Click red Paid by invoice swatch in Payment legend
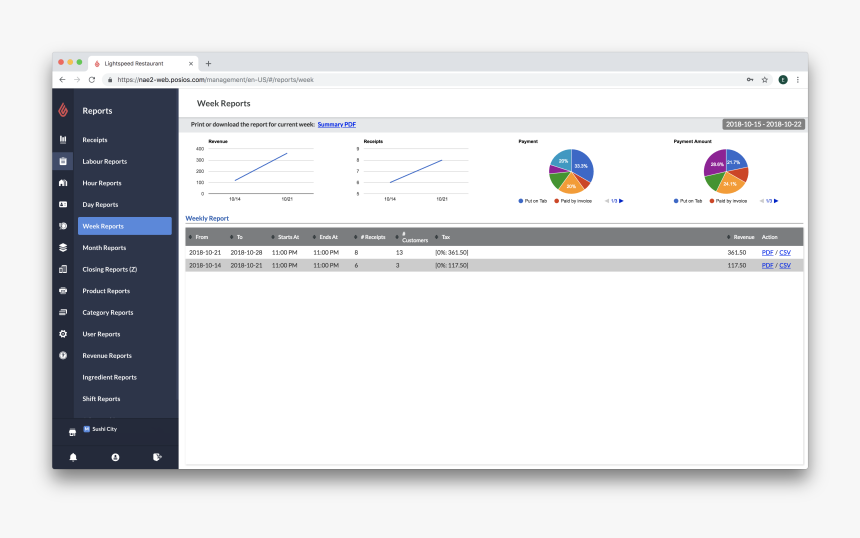 click(557, 201)
